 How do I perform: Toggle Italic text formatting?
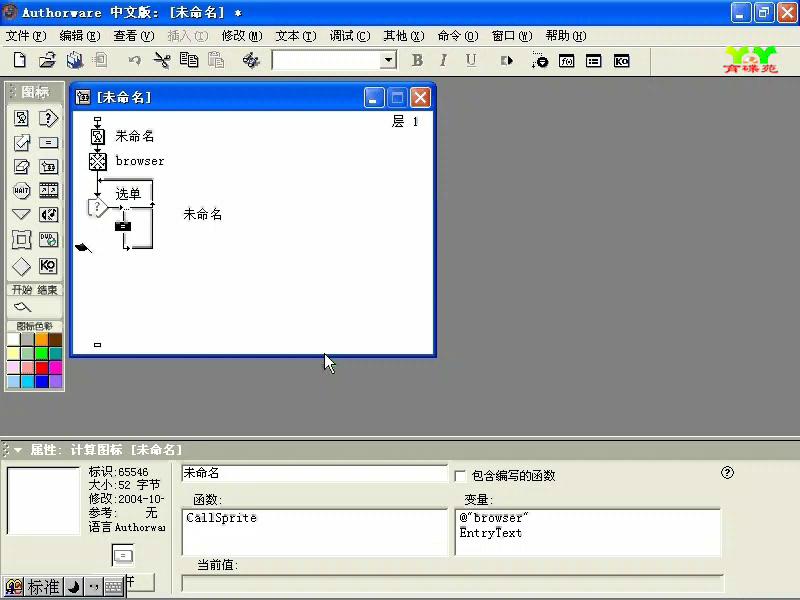(x=443, y=60)
